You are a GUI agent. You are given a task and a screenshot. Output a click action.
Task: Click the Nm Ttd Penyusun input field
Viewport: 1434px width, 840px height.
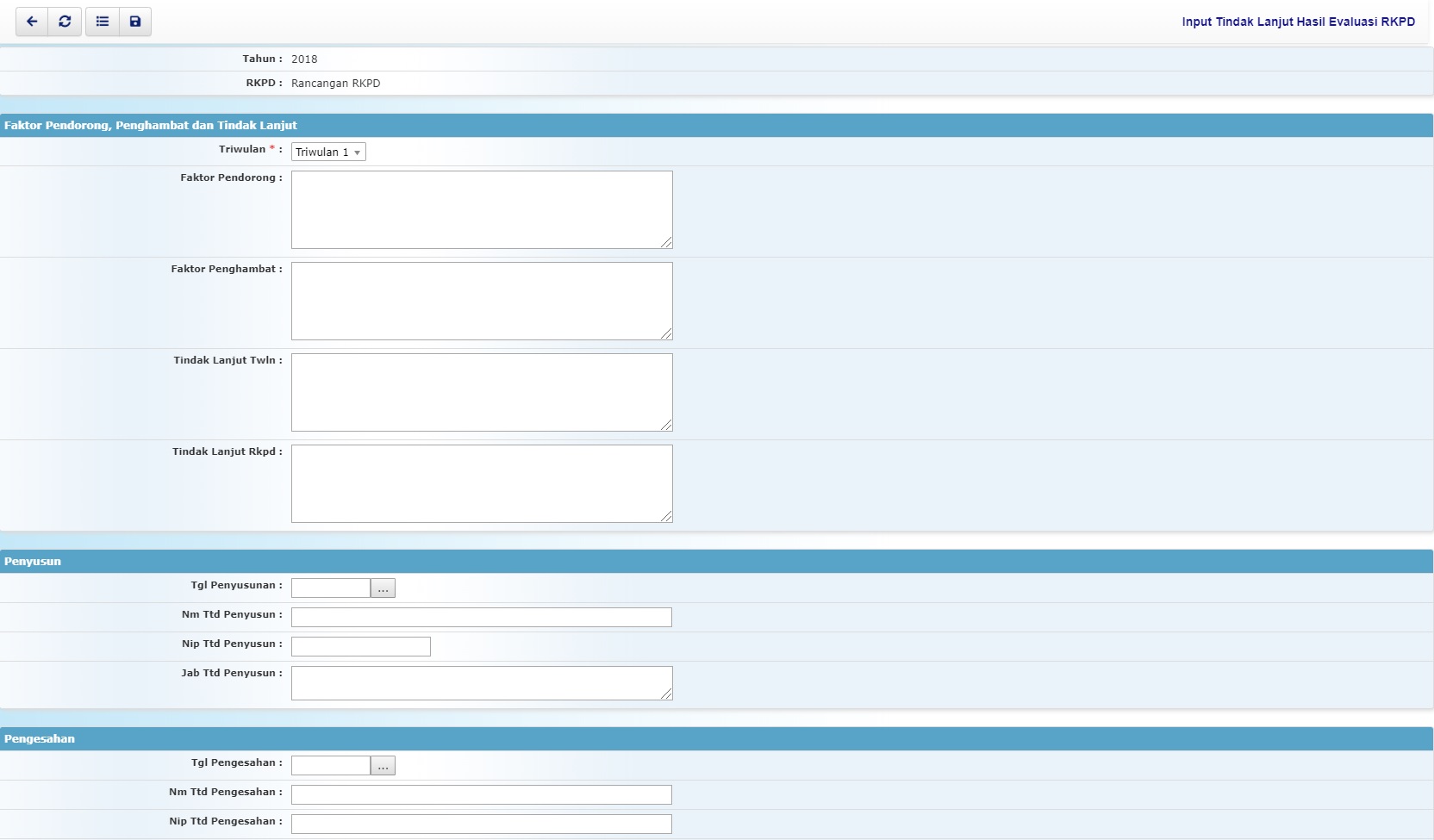click(481, 618)
